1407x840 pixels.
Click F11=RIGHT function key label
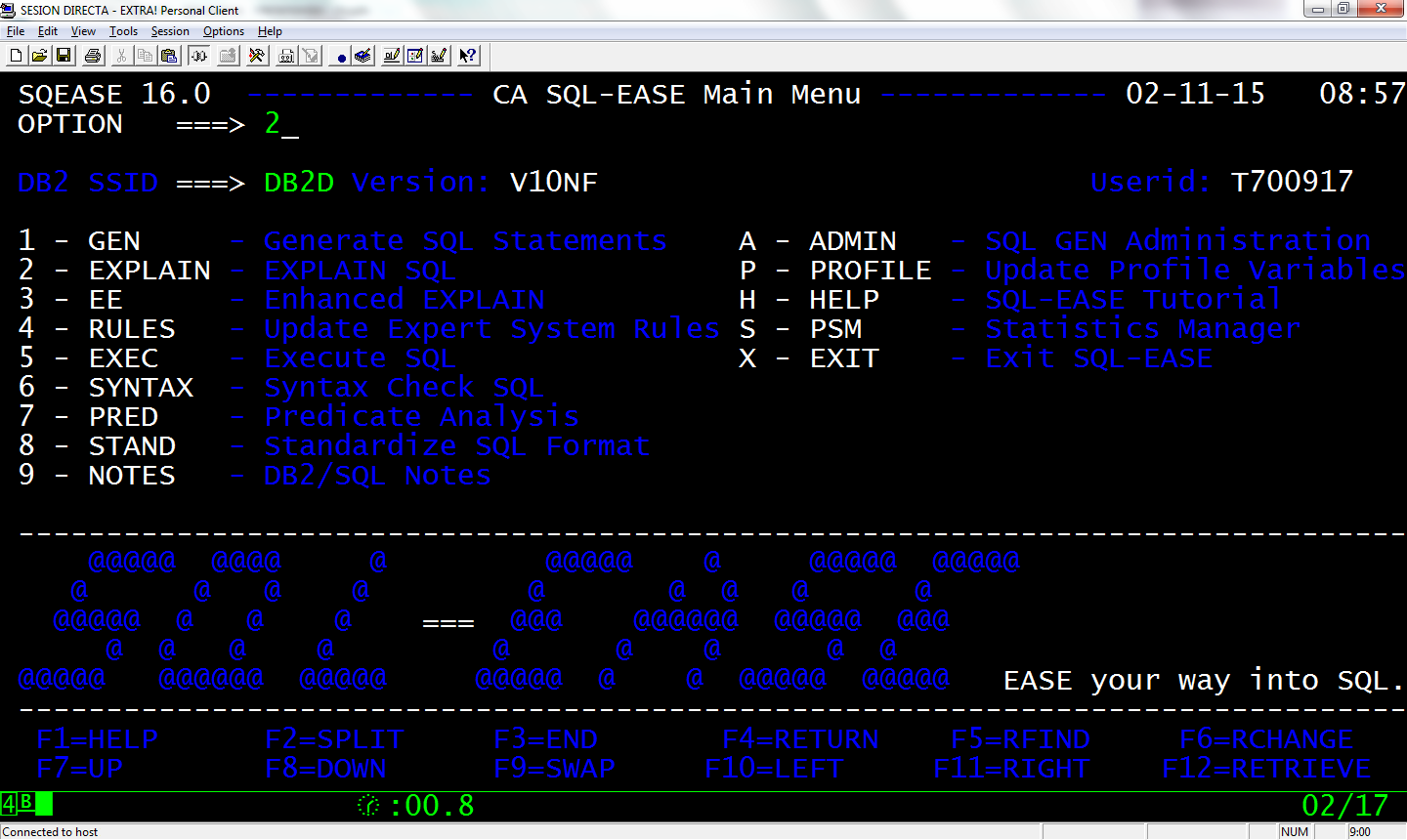pyautogui.click(x=1011, y=769)
